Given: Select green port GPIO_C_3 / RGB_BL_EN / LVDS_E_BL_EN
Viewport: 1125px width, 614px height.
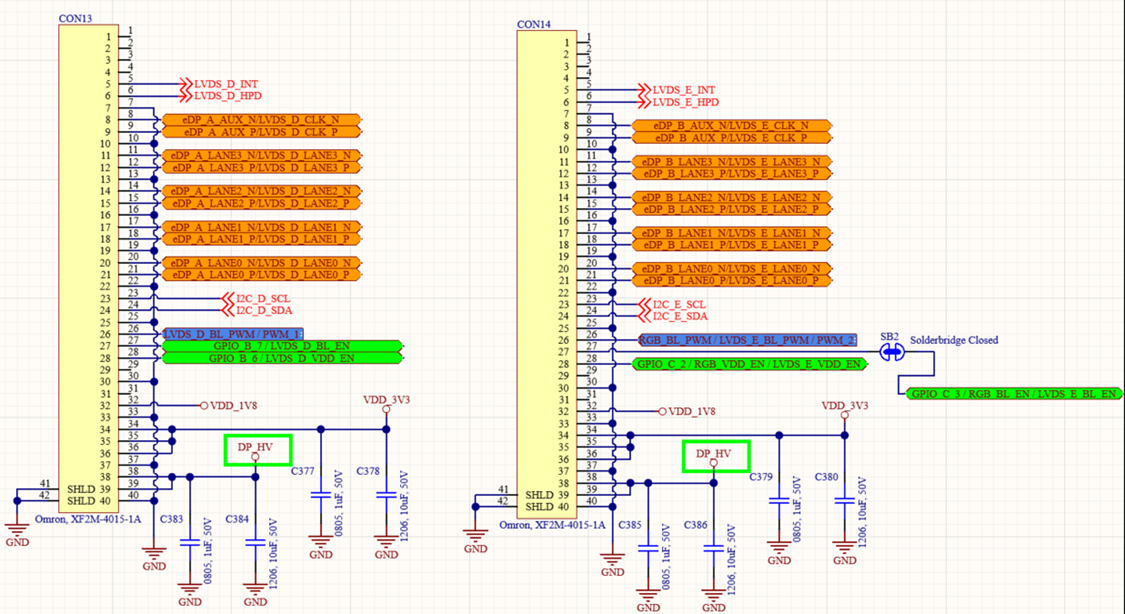Looking at the screenshot, I should click(x=1014, y=394).
